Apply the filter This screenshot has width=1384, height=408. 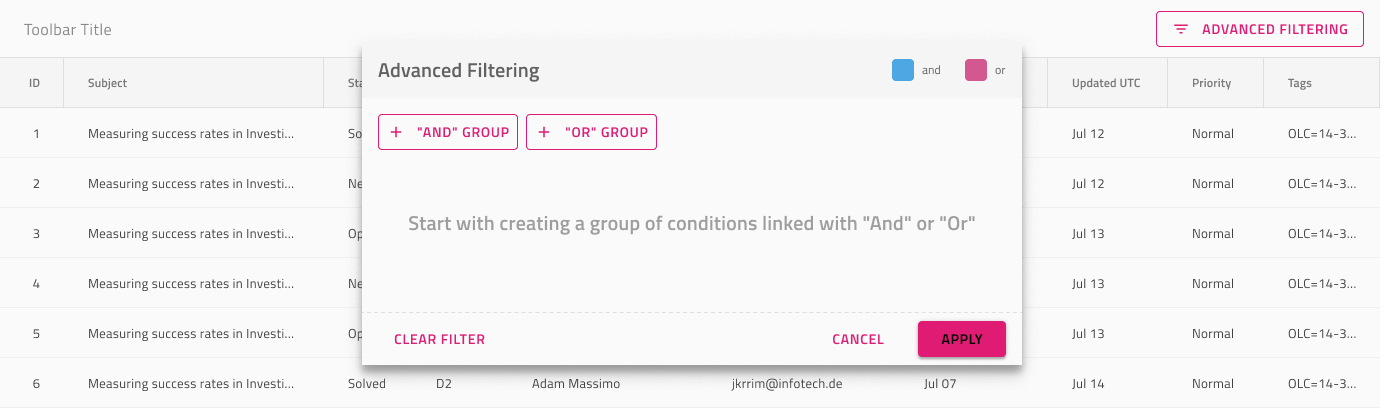[962, 339]
